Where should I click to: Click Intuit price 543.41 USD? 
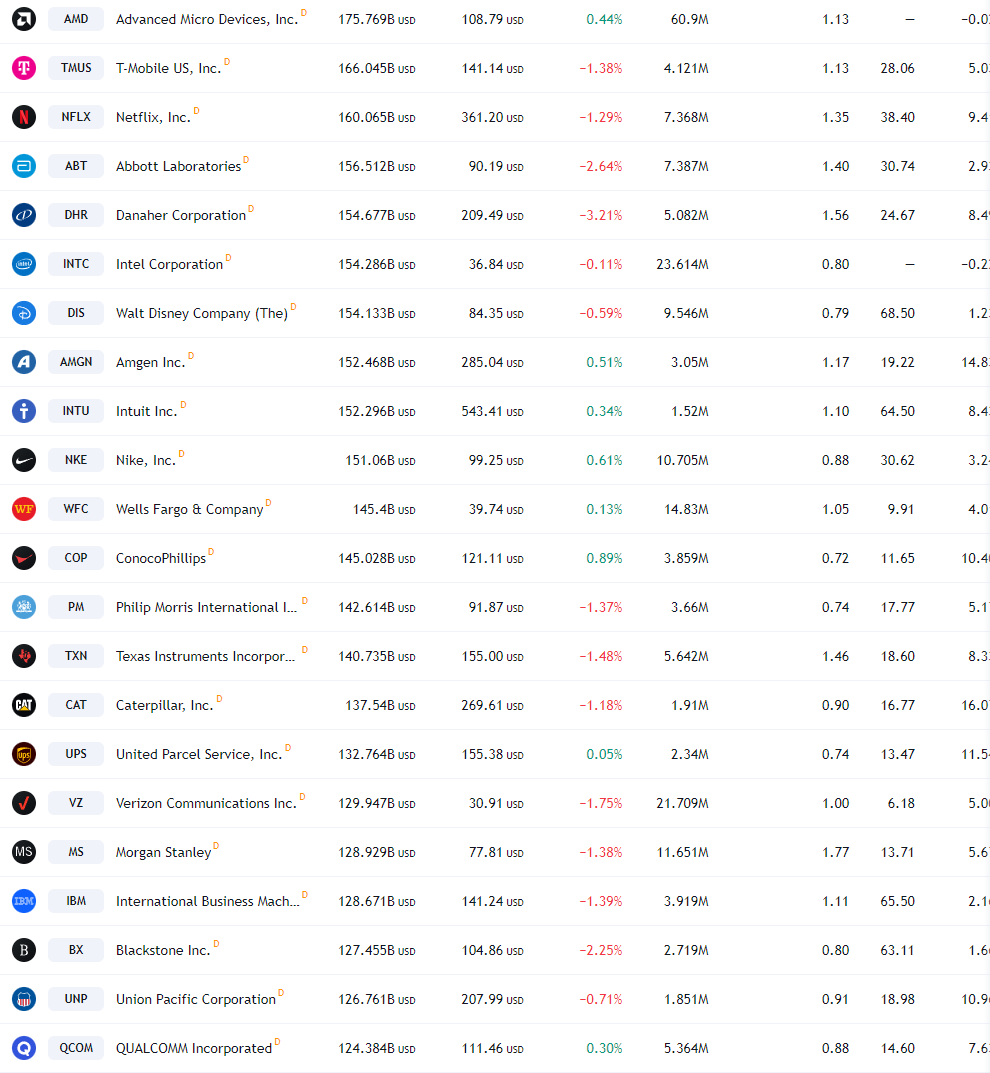(x=493, y=411)
